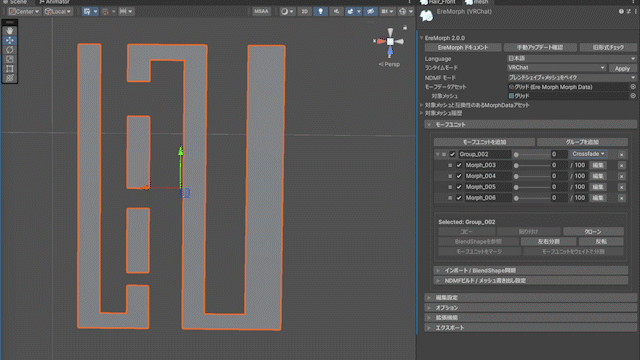The image size is (640, 360).
Task: Click the edit button for Morph_004
Action: [598, 176]
